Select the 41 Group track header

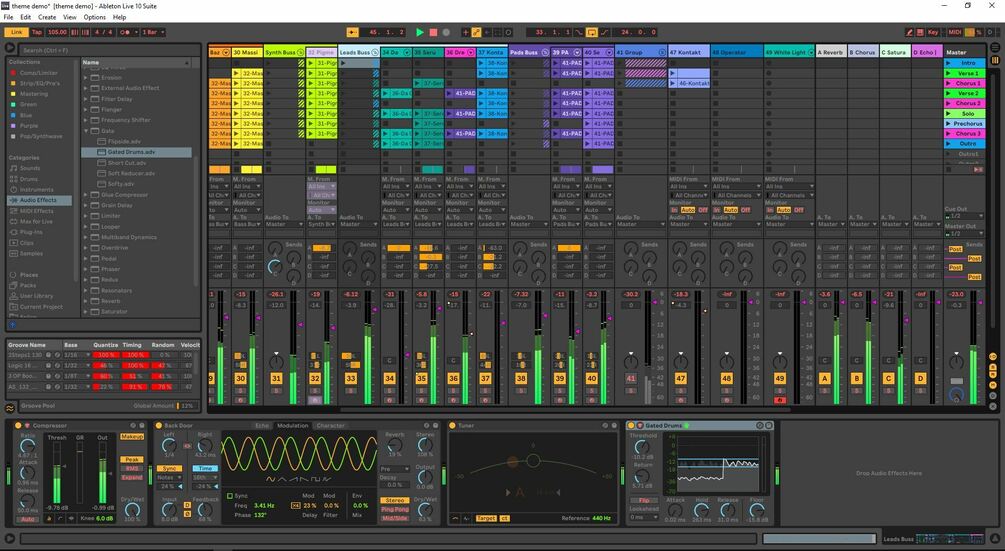tap(641, 53)
